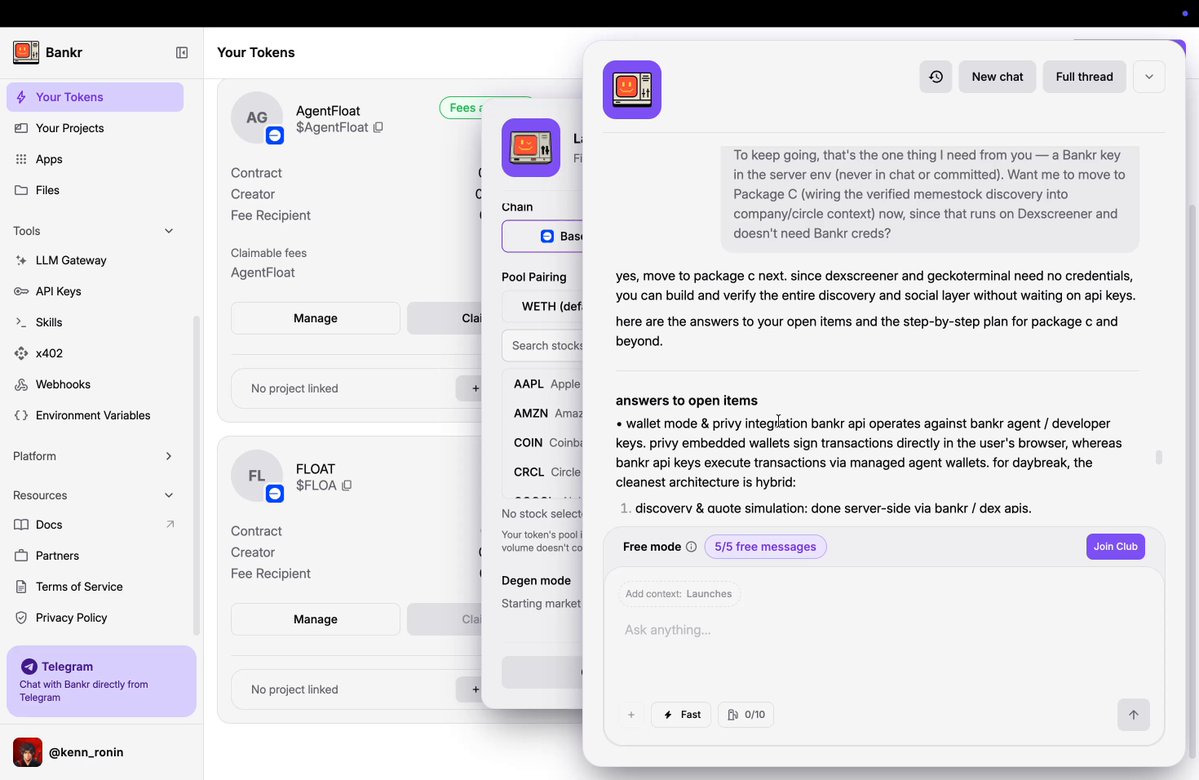The width and height of the screenshot is (1199, 780).
Task: Collapse the sidebar panel icon
Action: coord(182,53)
